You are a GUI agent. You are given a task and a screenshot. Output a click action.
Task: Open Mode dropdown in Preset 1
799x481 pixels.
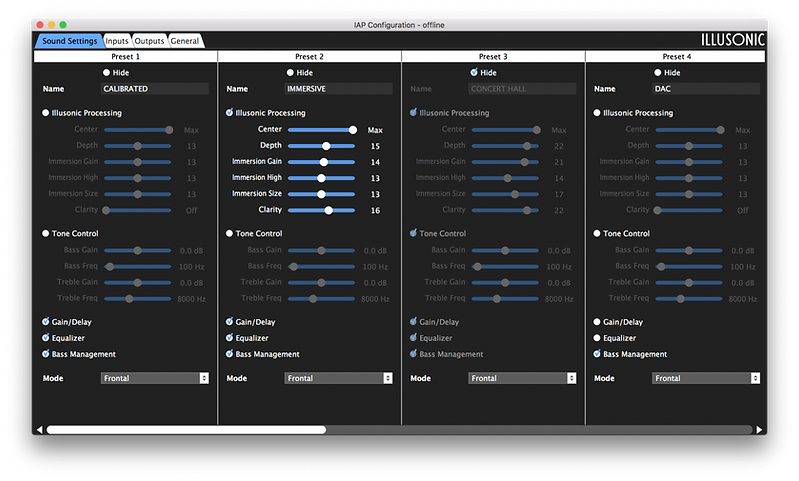[x=155, y=378]
